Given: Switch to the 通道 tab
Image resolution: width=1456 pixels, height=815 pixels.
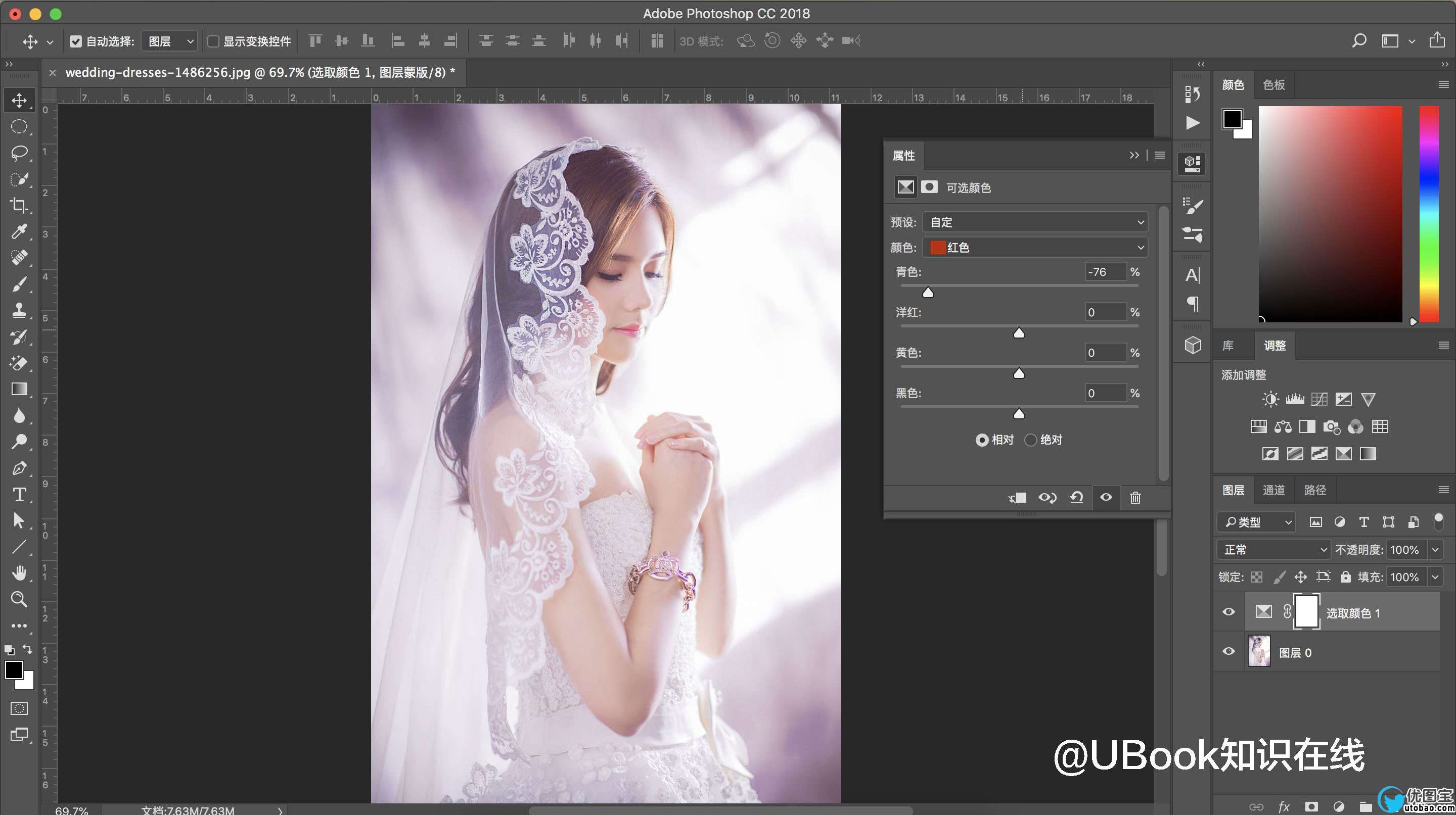Looking at the screenshot, I should (x=1273, y=490).
